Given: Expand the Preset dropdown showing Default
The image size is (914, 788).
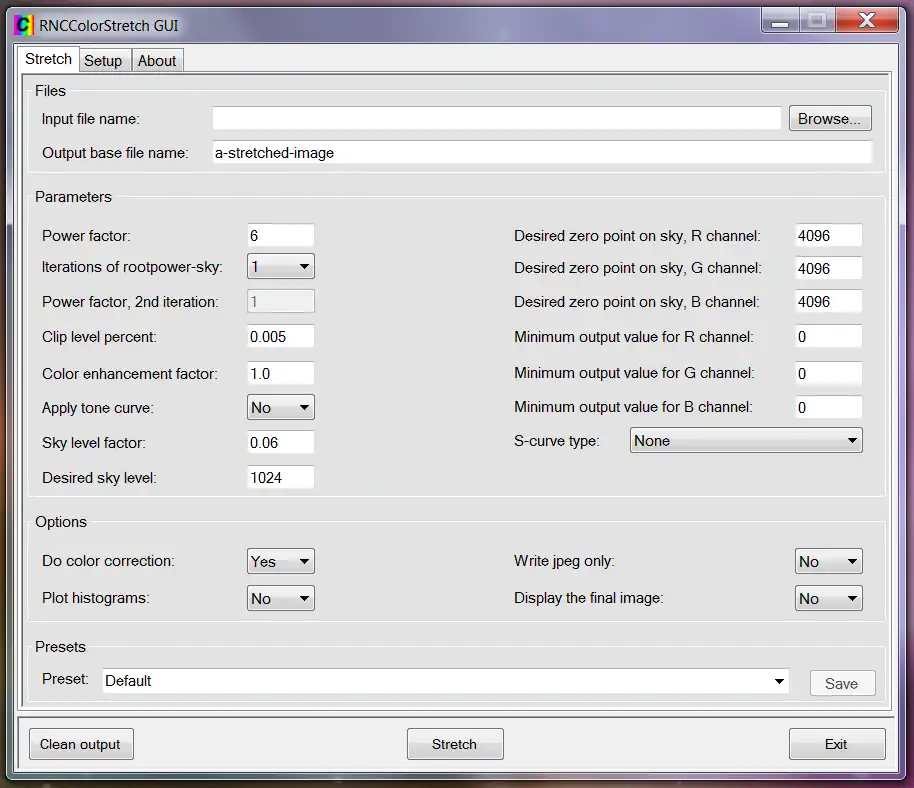Looking at the screenshot, I should click(445, 681).
